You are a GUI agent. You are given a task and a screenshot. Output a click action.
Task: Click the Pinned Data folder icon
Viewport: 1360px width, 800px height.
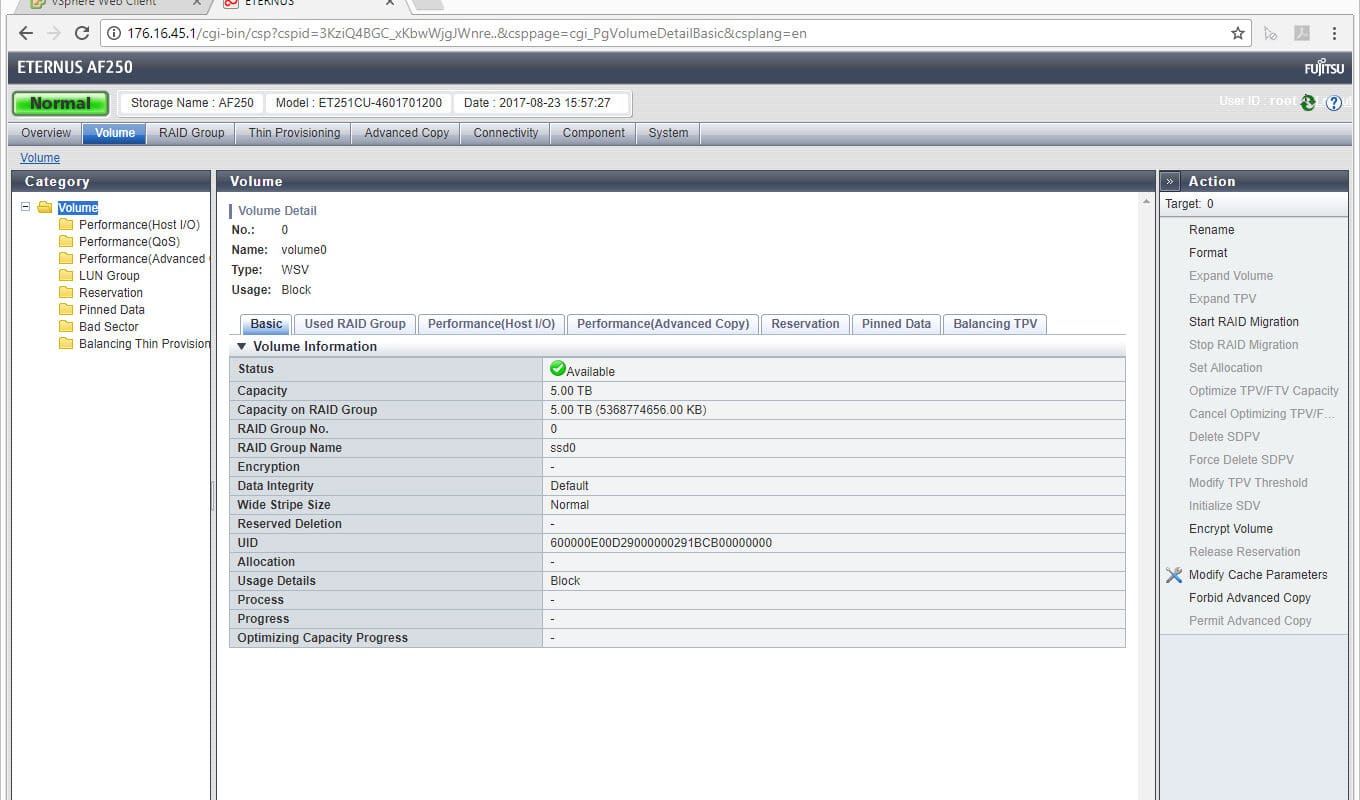(x=66, y=310)
